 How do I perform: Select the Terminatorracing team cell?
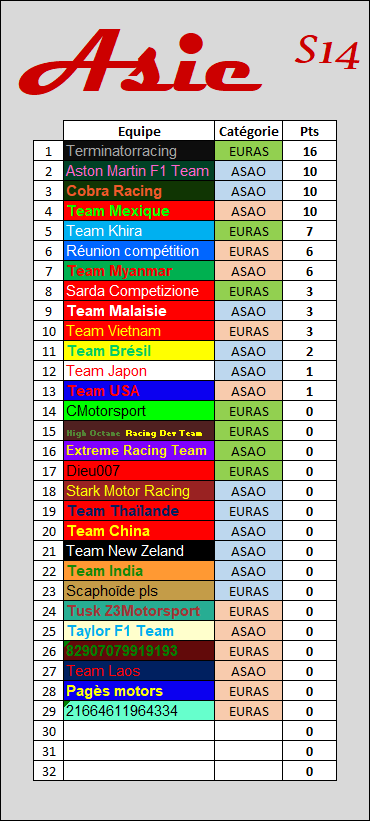pyautogui.click(x=139, y=151)
